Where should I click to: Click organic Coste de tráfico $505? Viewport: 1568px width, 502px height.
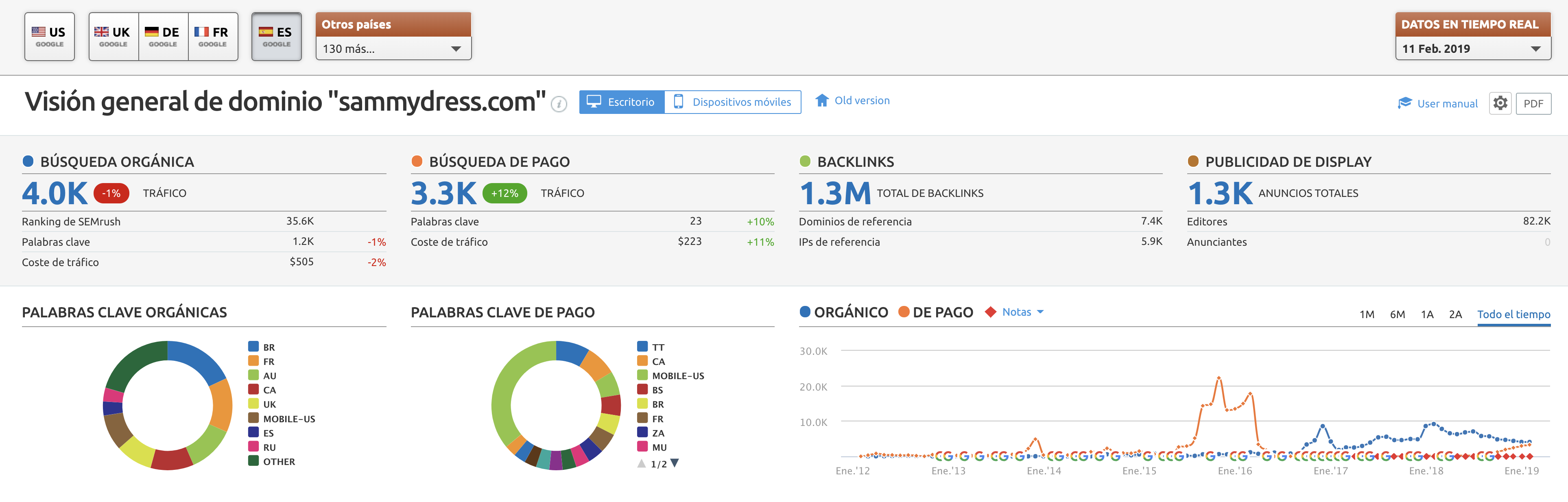pyautogui.click(x=301, y=262)
